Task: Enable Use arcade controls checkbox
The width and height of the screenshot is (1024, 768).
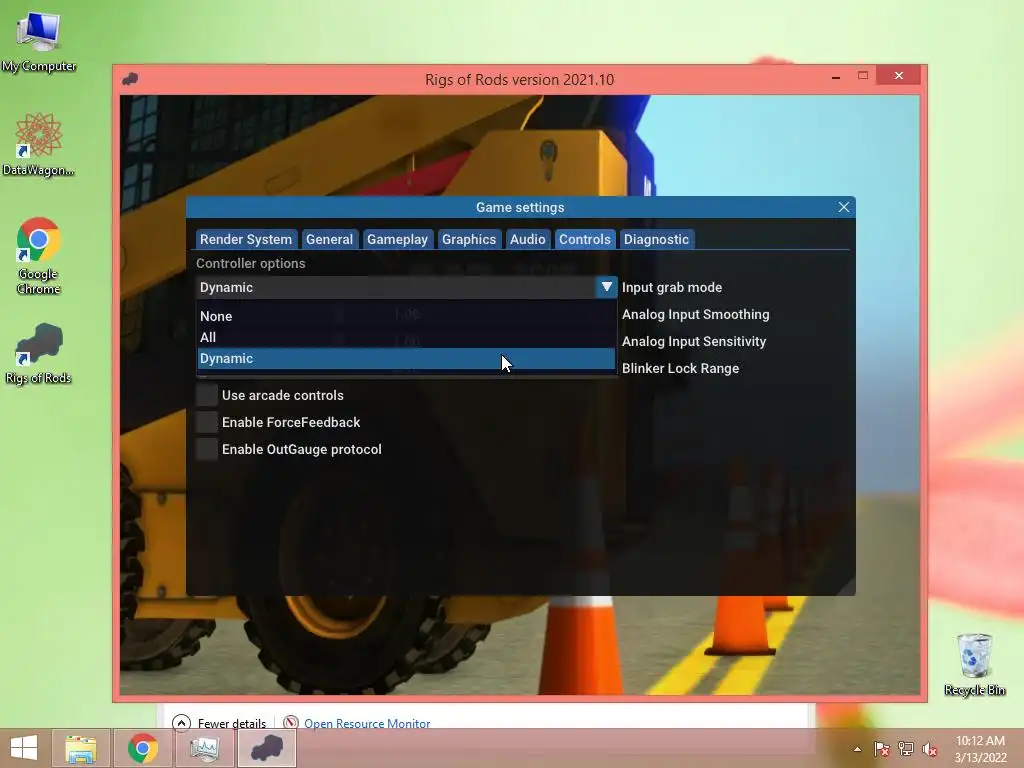Action: (x=207, y=395)
